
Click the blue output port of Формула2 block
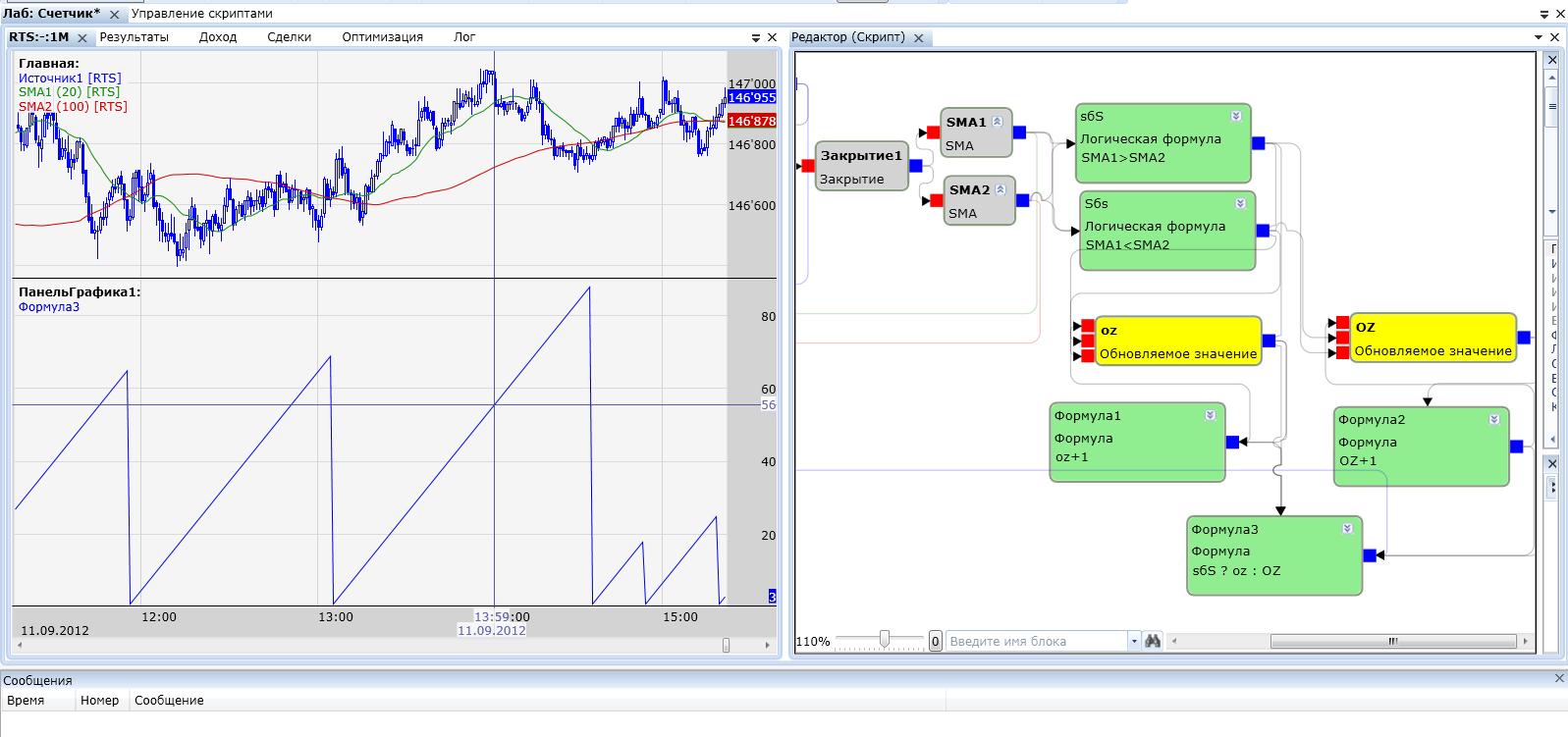point(1516,447)
